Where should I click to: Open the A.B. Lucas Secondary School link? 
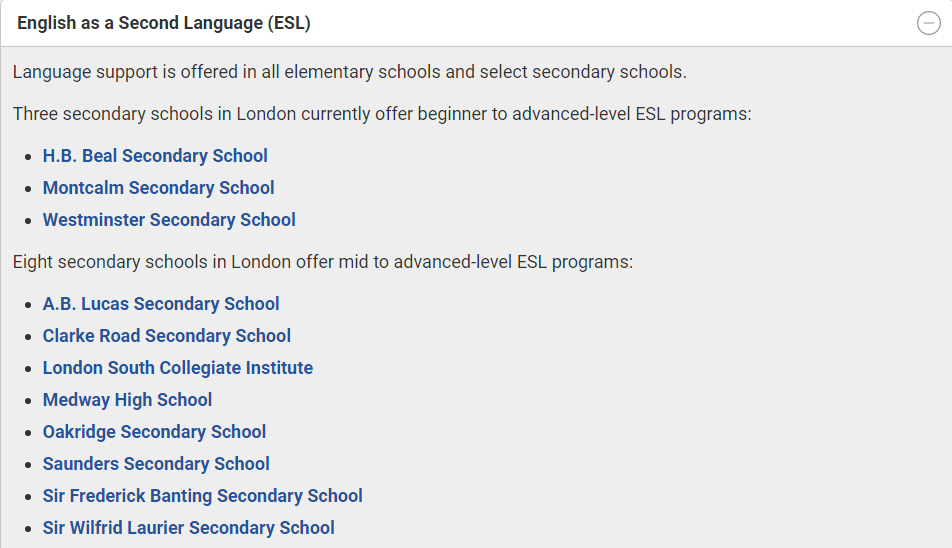point(161,304)
